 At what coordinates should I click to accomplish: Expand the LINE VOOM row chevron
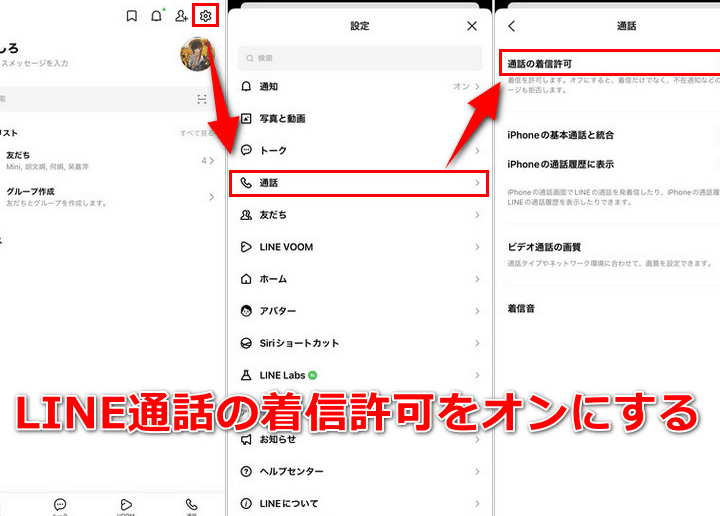pyautogui.click(x=477, y=247)
